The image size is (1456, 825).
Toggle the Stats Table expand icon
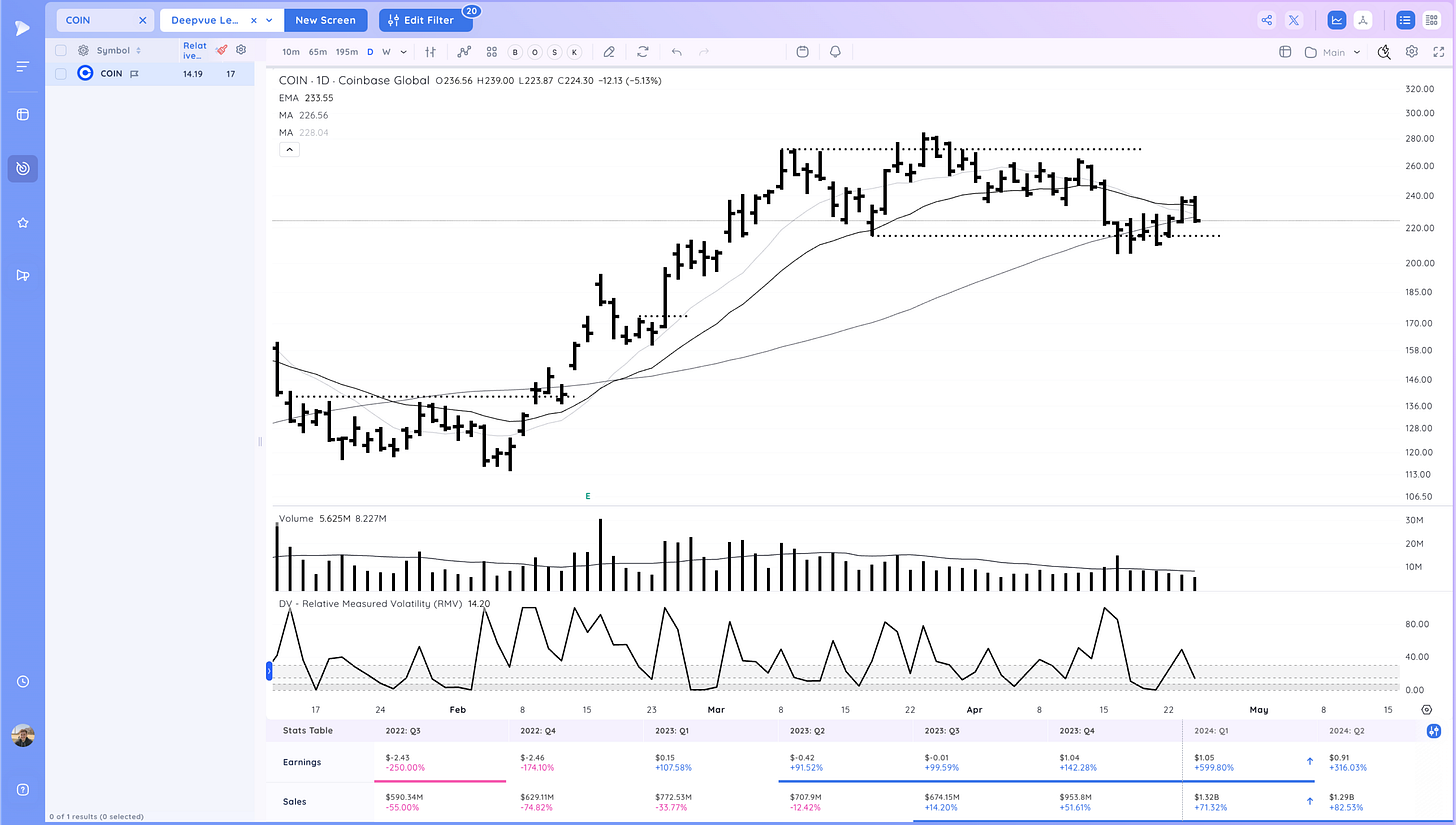tap(1434, 731)
